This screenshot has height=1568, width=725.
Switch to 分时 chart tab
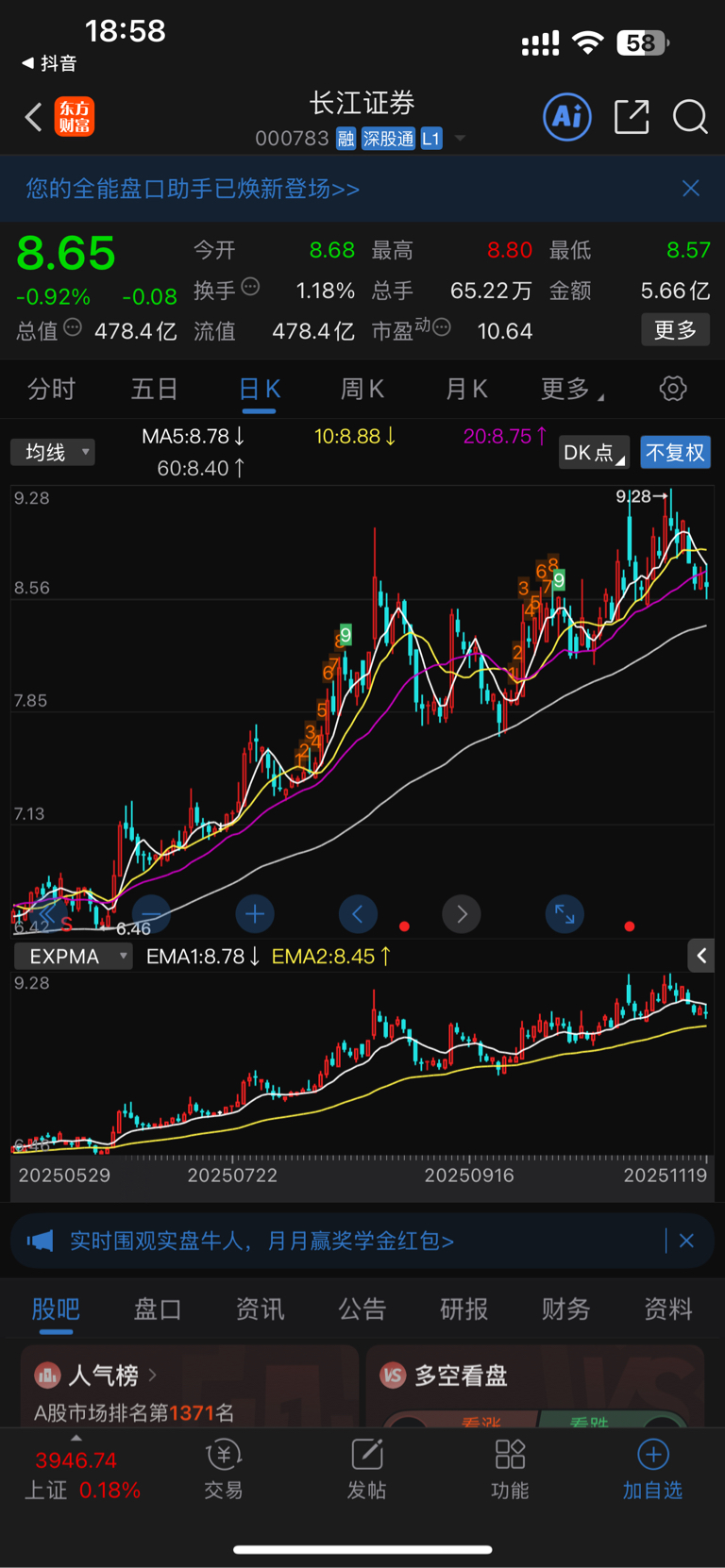coord(51,389)
